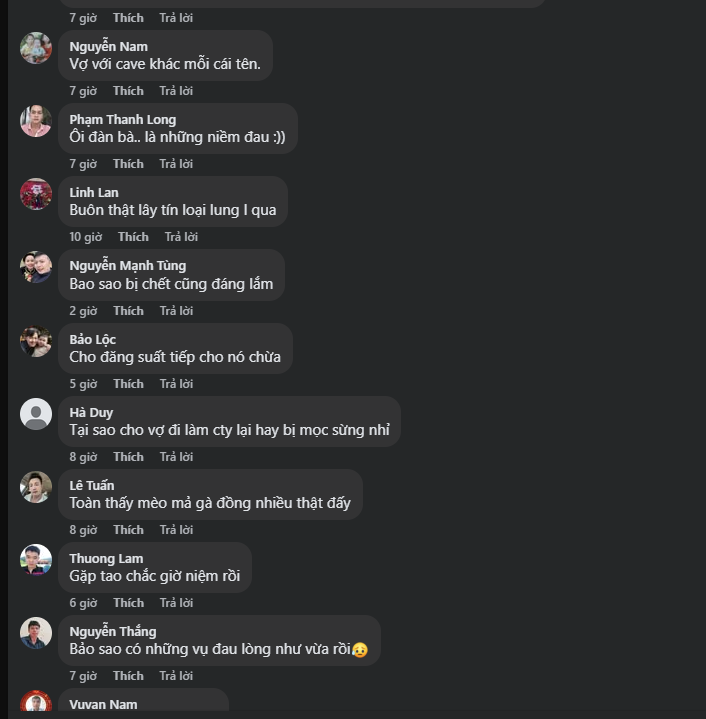
Task: Click Thuong Lam's profile picture
Action: (x=36, y=560)
